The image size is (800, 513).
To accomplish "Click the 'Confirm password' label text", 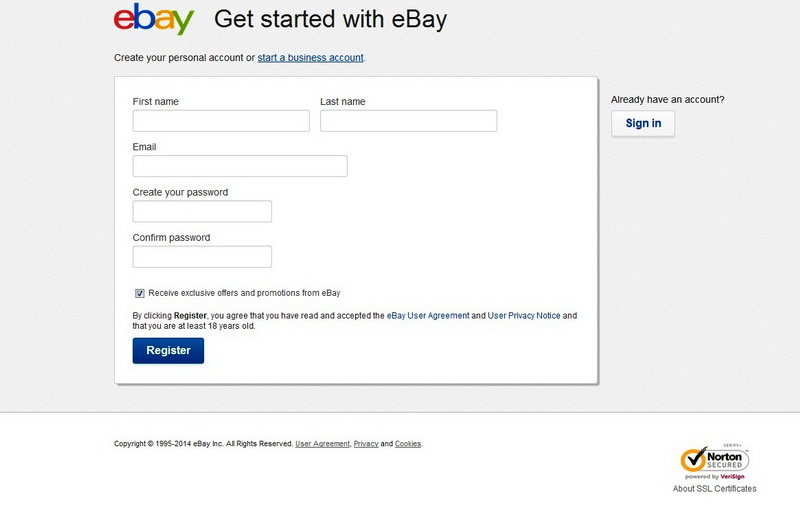I will pyautogui.click(x=171, y=238).
